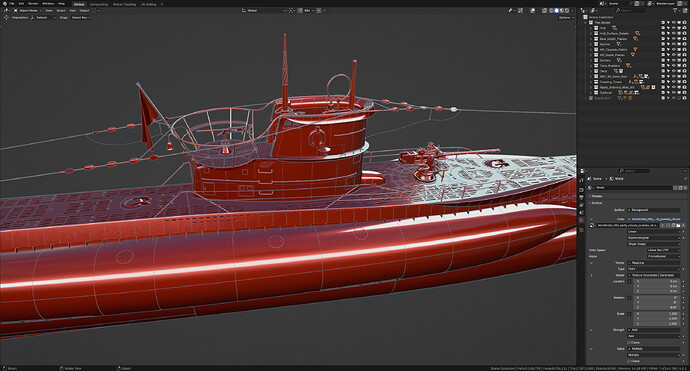This screenshot has height=371, width=690.
Task: Toggle viewport gizmos icon
Action: [x=520, y=11]
